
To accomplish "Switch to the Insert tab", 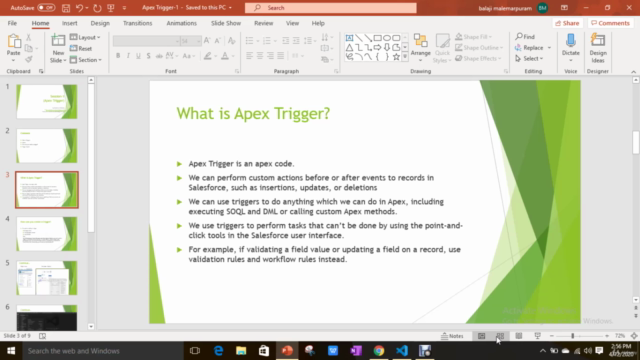I will pyautogui.click(x=70, y=23).
